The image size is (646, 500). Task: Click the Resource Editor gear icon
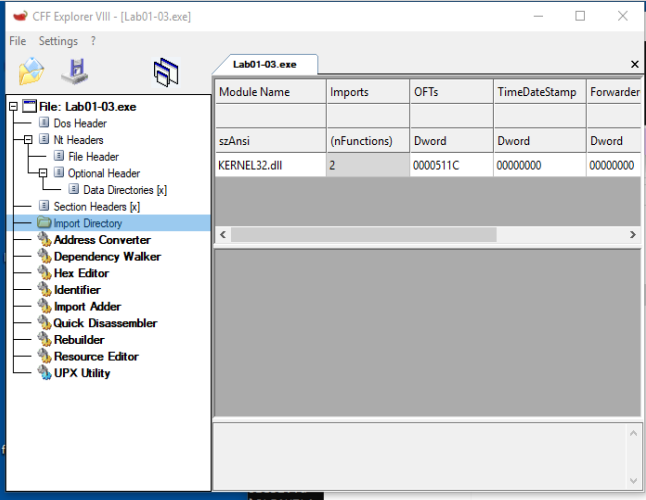click(44, 356)
